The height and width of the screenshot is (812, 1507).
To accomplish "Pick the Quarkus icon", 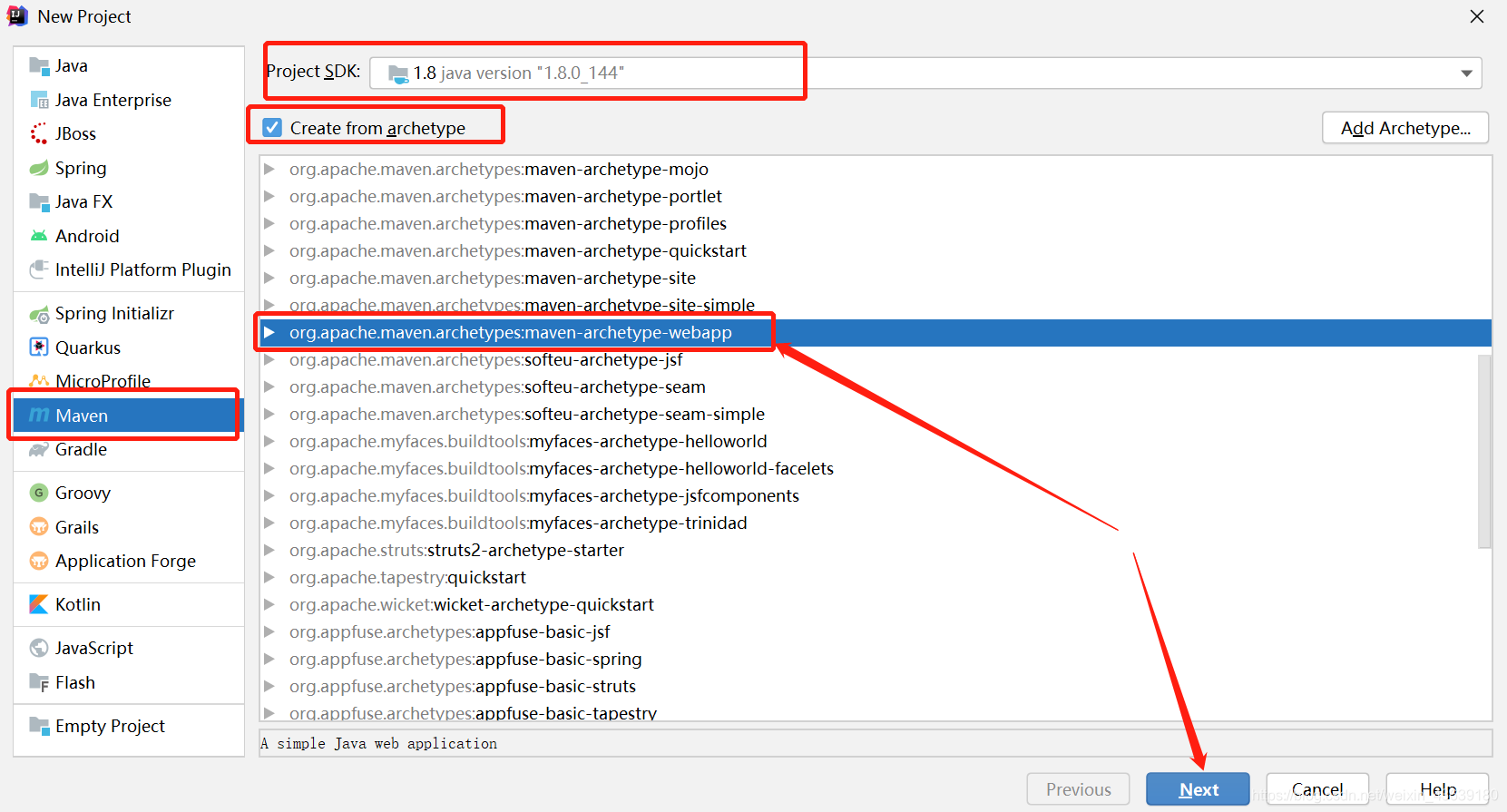I will [x=39, y=347].
